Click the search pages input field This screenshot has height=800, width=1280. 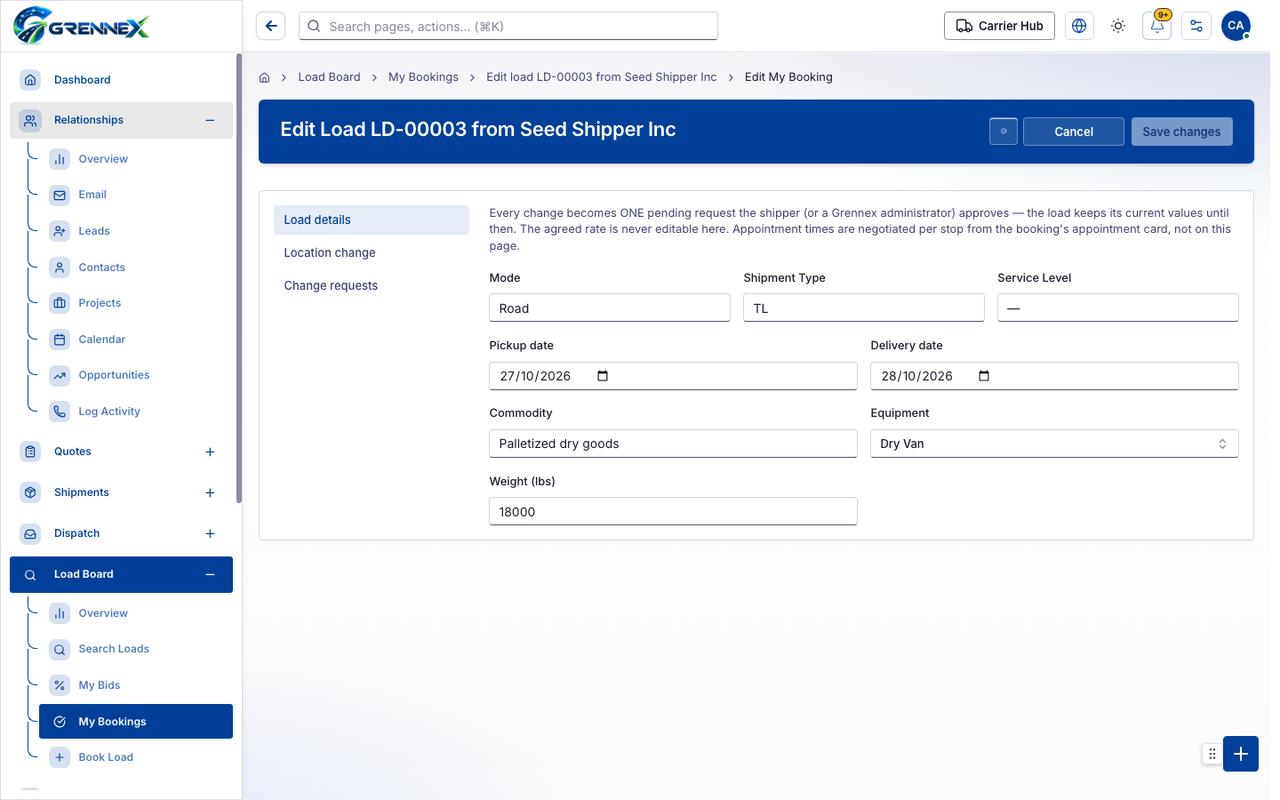(x=508, y=26)
